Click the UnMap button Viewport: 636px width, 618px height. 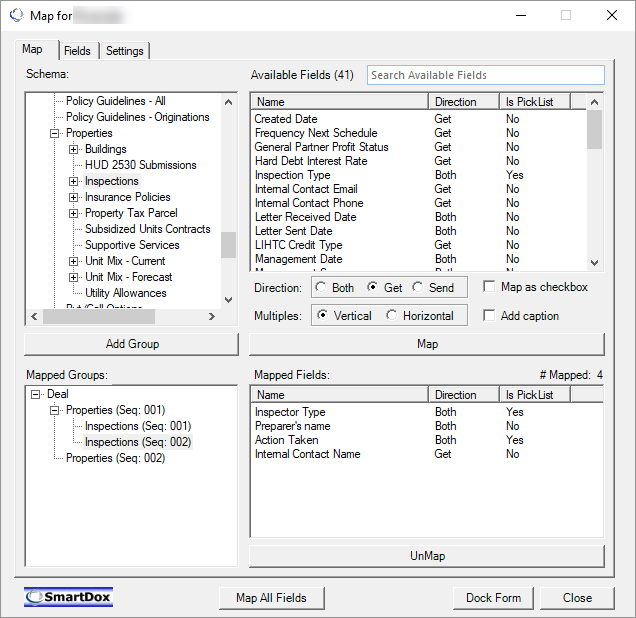[427, 556]
